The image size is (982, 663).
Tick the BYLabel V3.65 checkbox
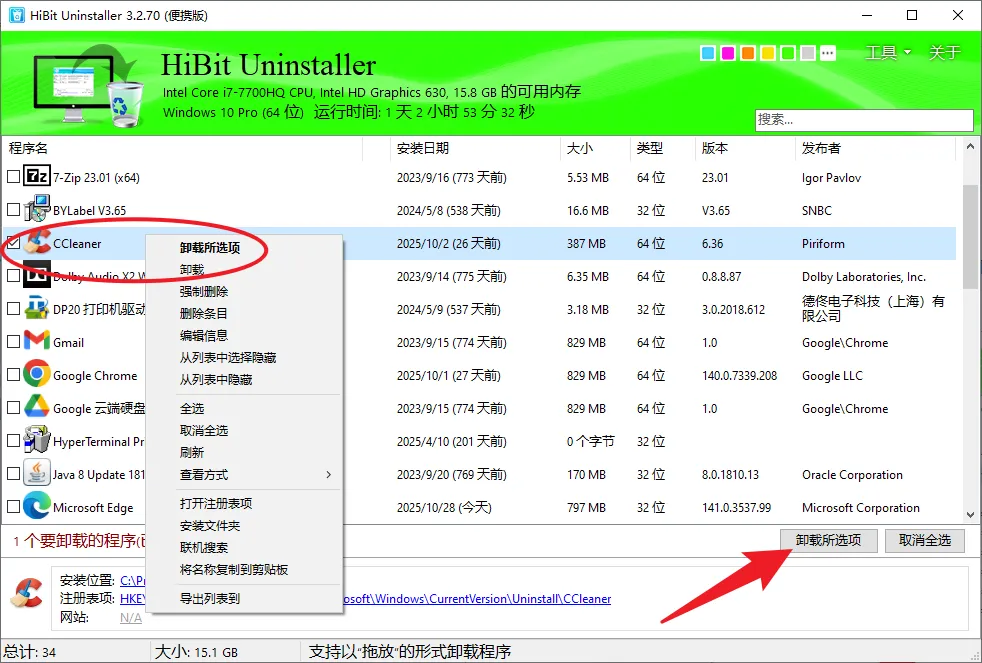point(13,210)
